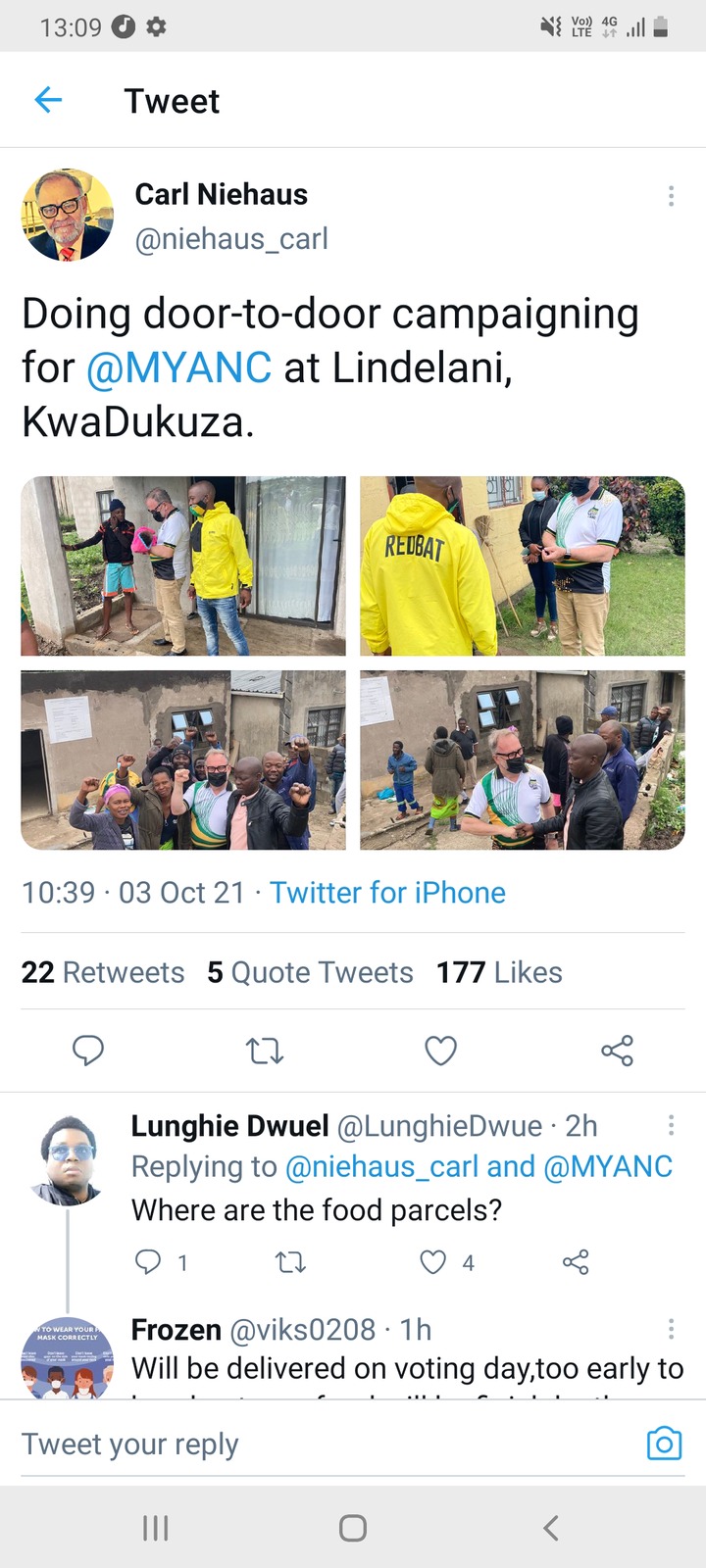
Task: Open the three-dot menu on Carl Niehaus's tweet
Action: [671, 196]
